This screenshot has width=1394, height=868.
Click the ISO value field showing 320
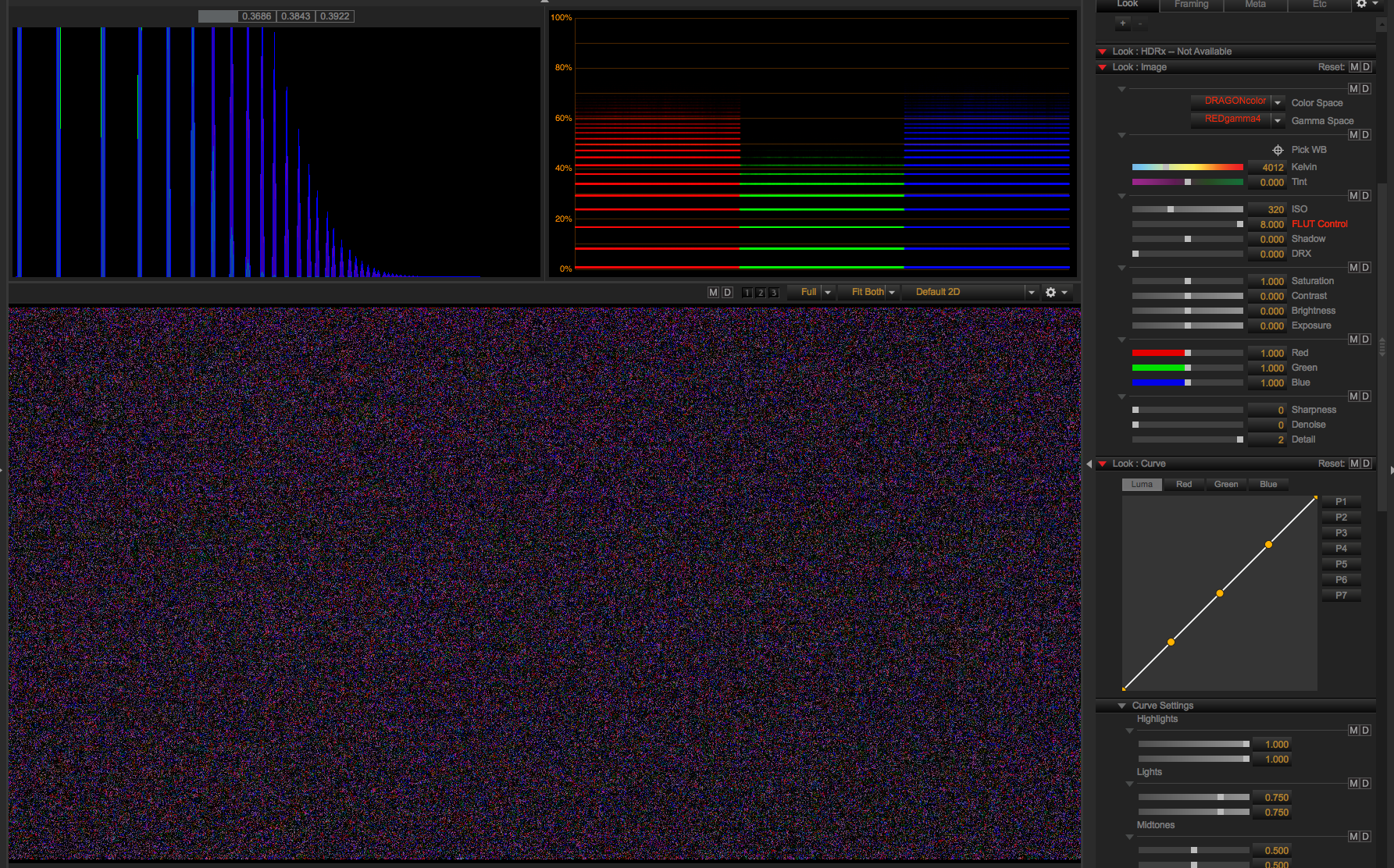click(1267, 209)
